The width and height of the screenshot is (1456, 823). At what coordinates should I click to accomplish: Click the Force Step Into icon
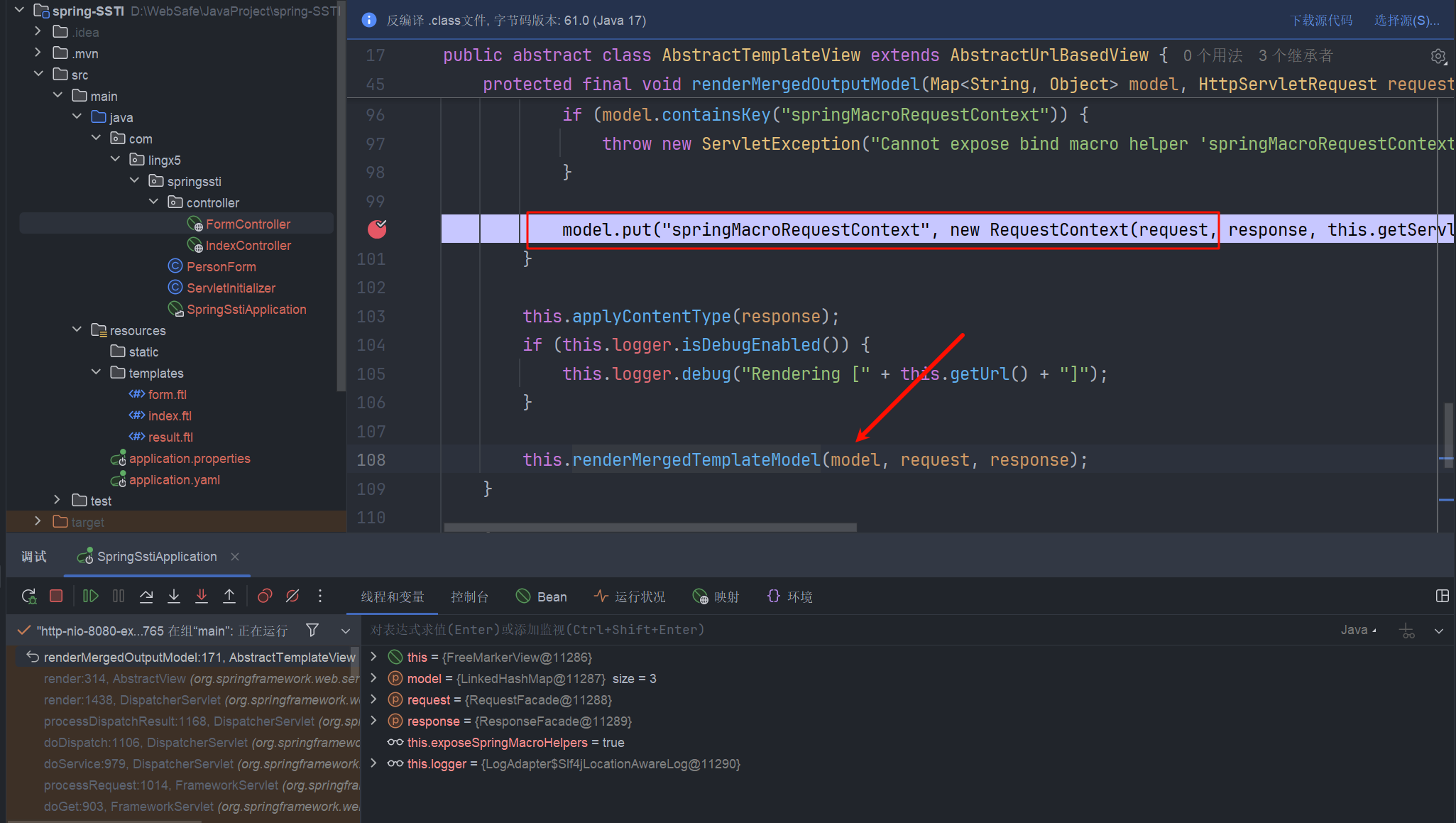pyautogui.click(x=202, y=596)
